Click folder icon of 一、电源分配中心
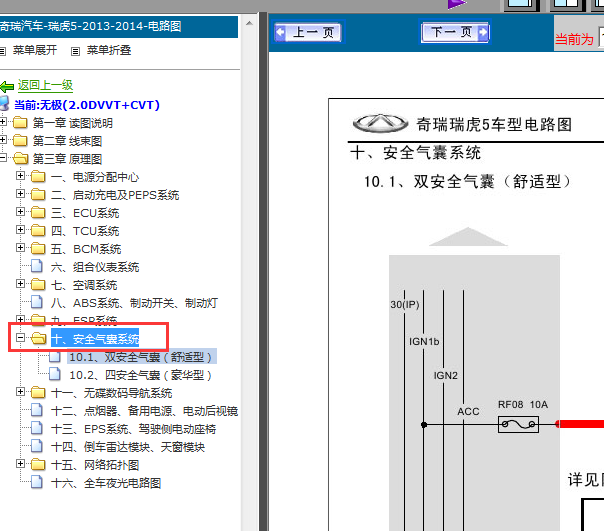This screenshot has width=604, height=531. point(38,176)
